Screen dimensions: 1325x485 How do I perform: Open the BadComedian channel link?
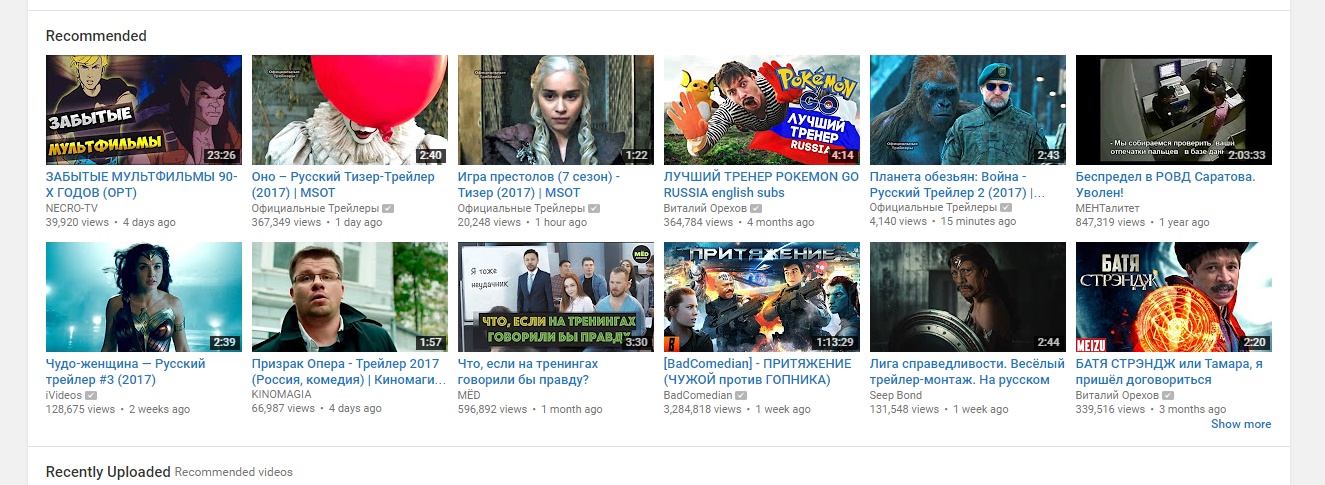(x=698, y=395)
